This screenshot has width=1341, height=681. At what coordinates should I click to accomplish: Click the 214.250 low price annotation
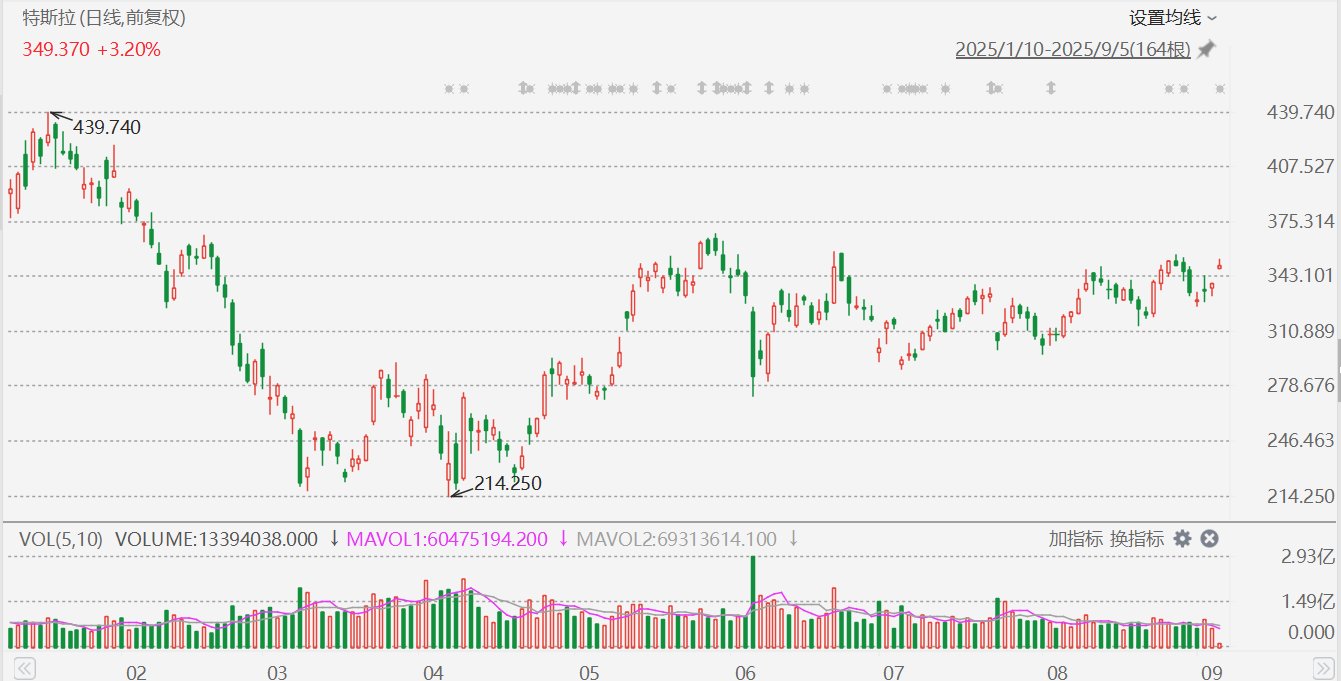pos(508,483)
